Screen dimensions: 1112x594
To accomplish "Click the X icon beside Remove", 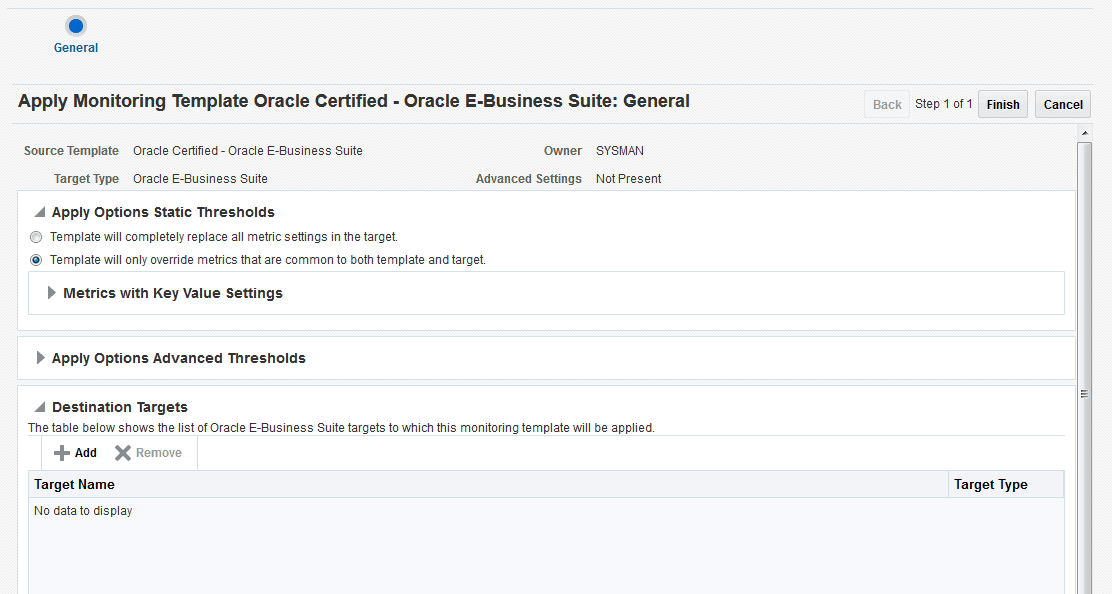I will (123, 453).
